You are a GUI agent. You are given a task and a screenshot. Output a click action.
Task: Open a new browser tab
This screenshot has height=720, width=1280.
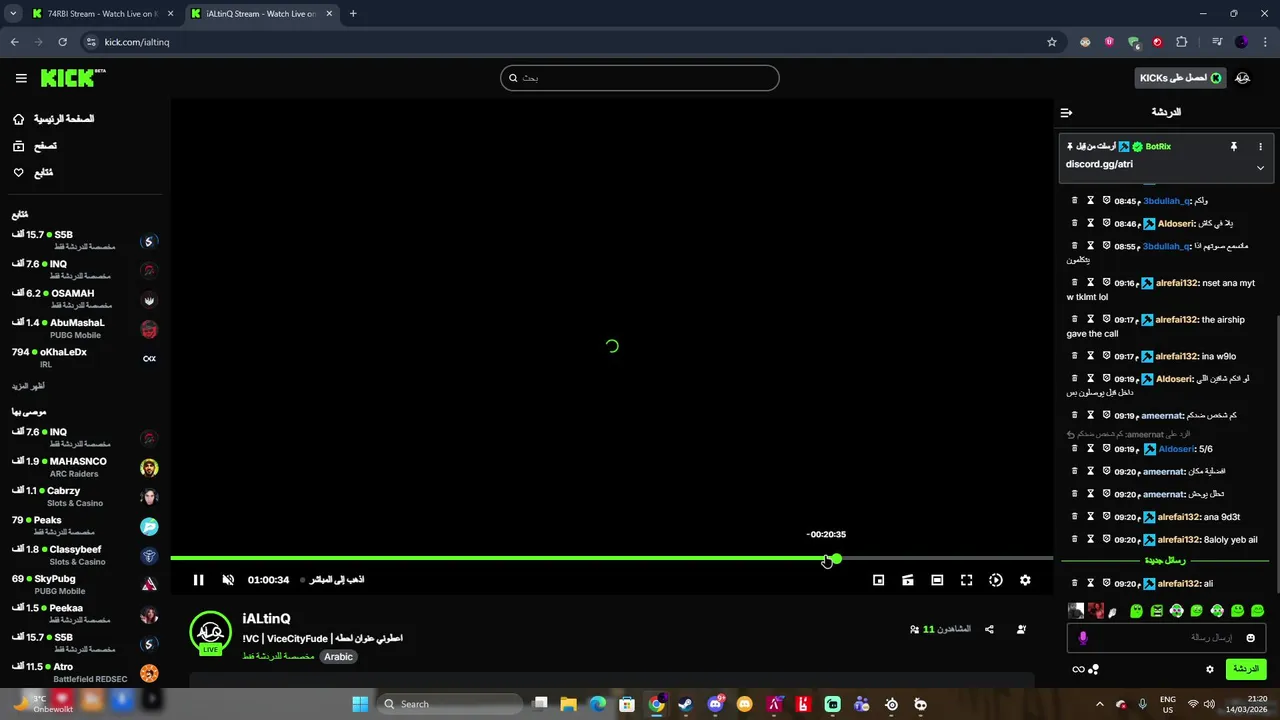[x=353, y=14]
